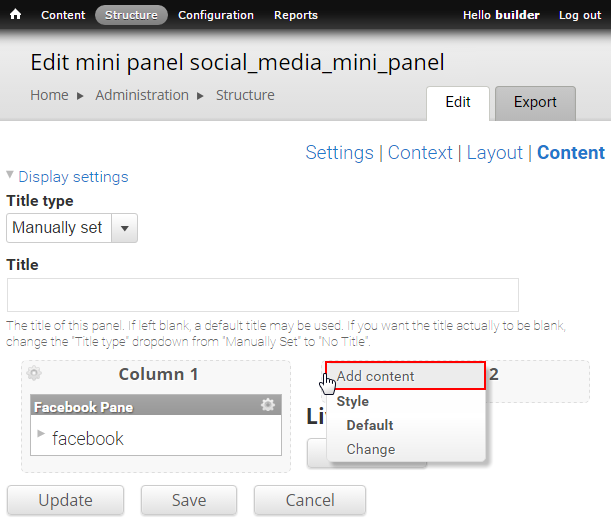The height and width of the screenshot is (532, 611).
Task: Open Column 1 gear settings icon
Action: pyautogui.click(x=34, y=373)
